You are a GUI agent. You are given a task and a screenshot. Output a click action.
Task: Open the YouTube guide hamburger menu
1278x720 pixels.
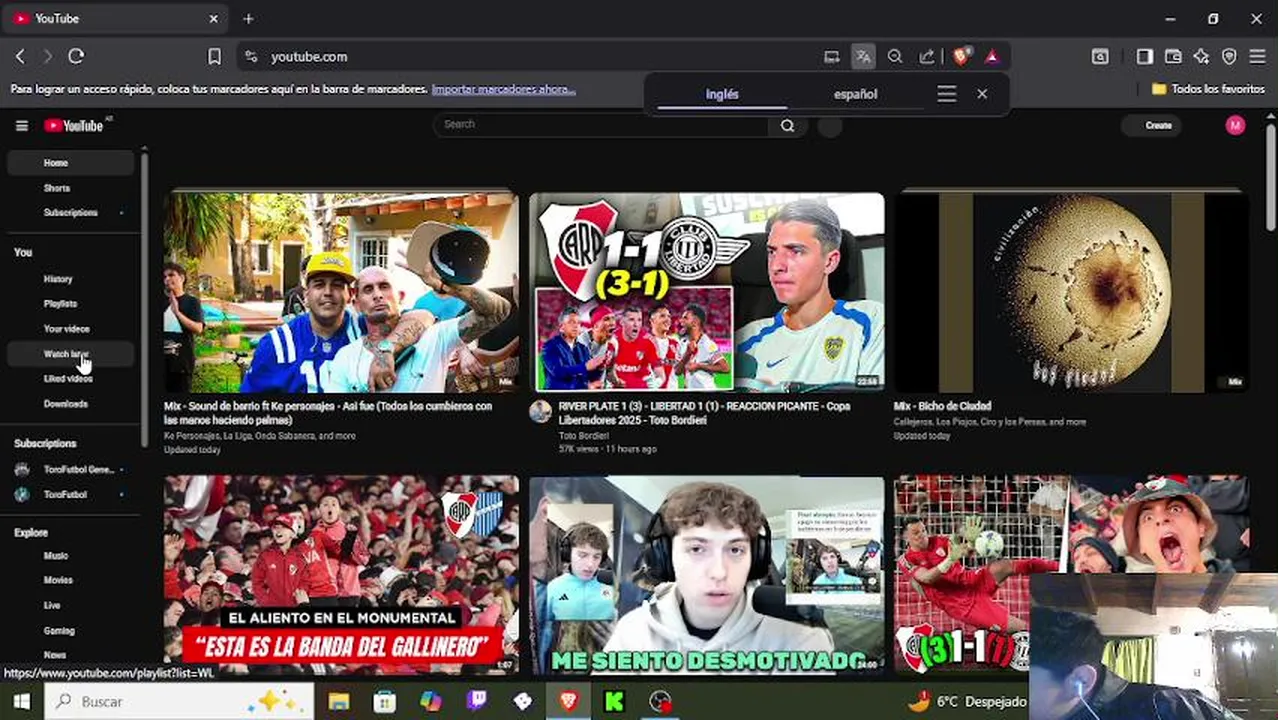(x=21, y=125)
